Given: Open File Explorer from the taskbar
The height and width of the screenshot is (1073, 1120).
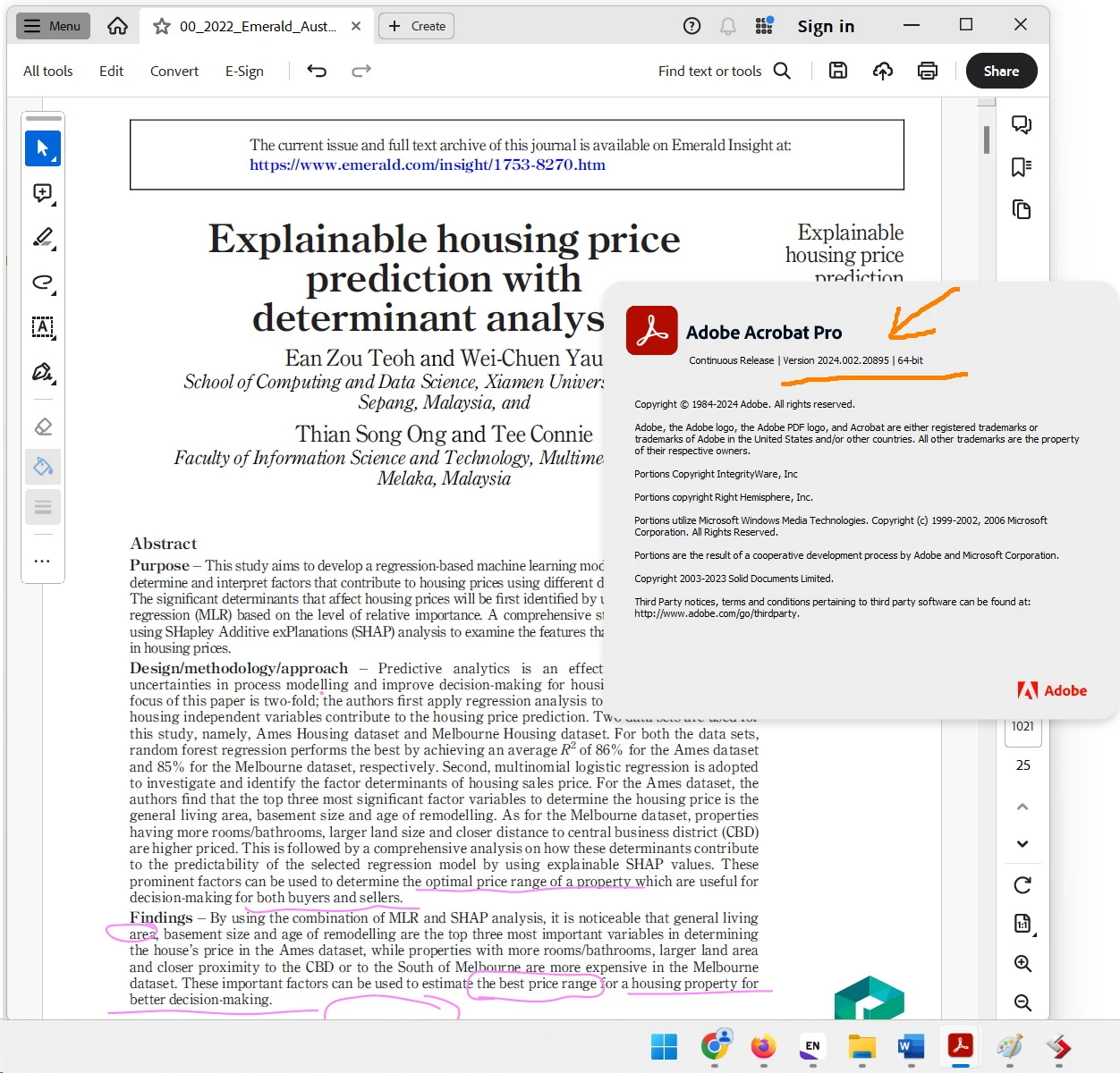Looking at the screenshot, I should 862,1046.
